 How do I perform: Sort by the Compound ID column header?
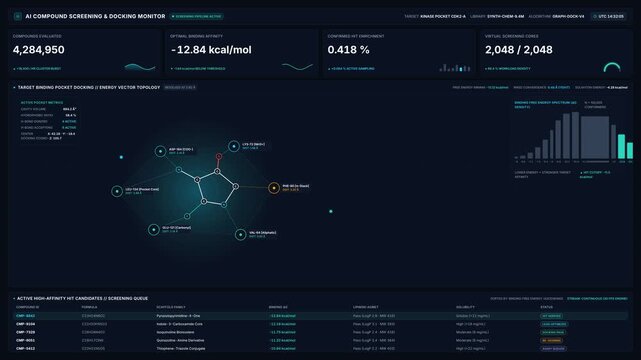point(27,307)
